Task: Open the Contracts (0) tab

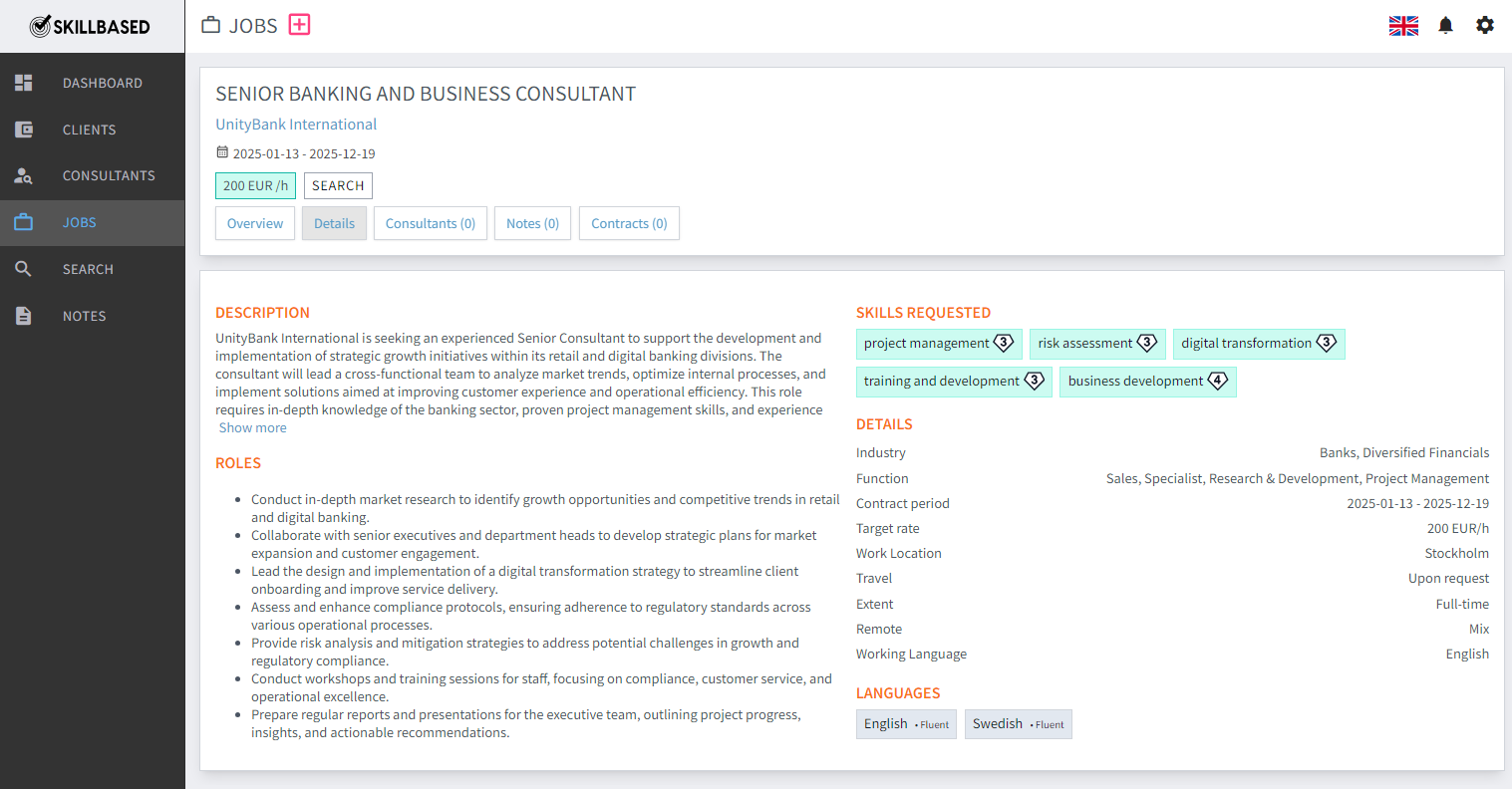Action: pos(629,224)
